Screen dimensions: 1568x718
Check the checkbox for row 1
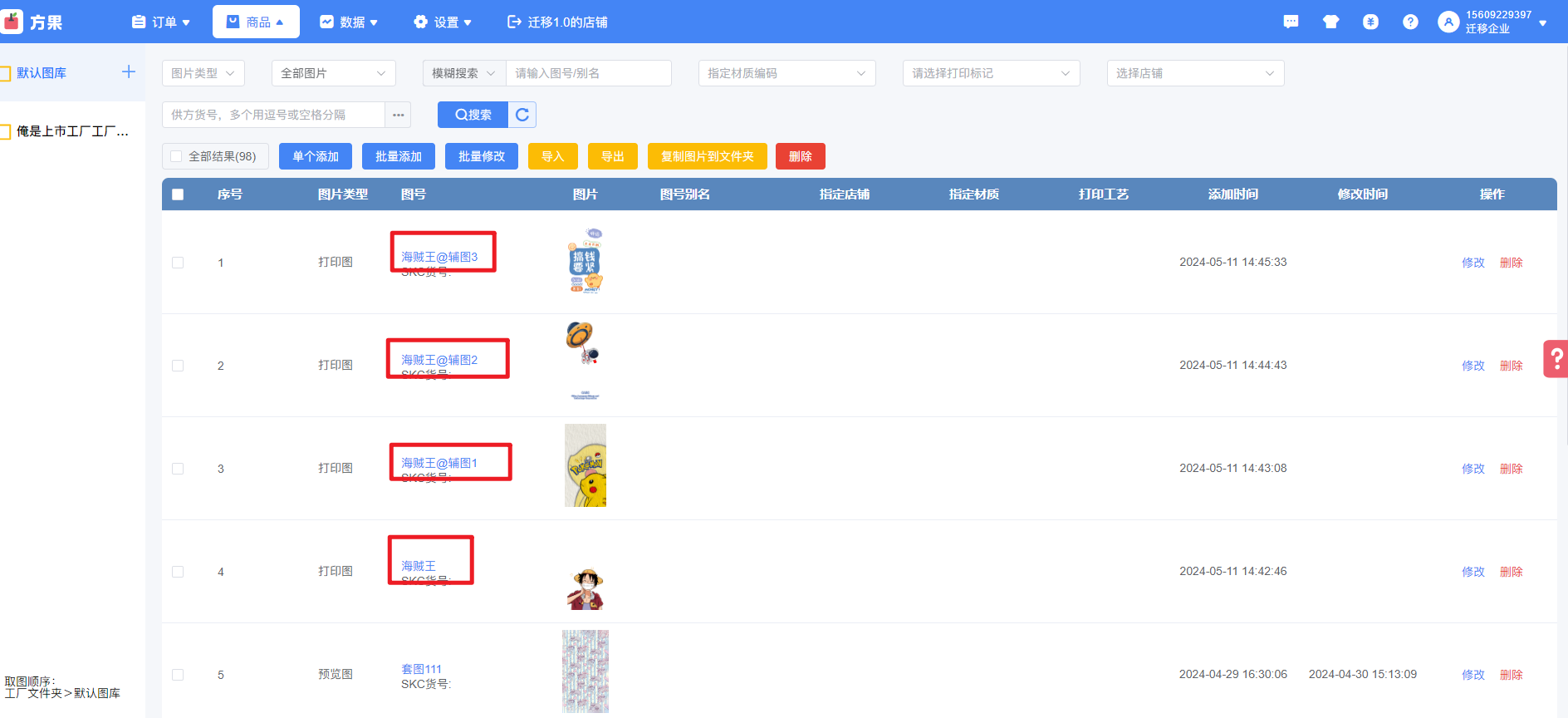(x=178, y=263)
